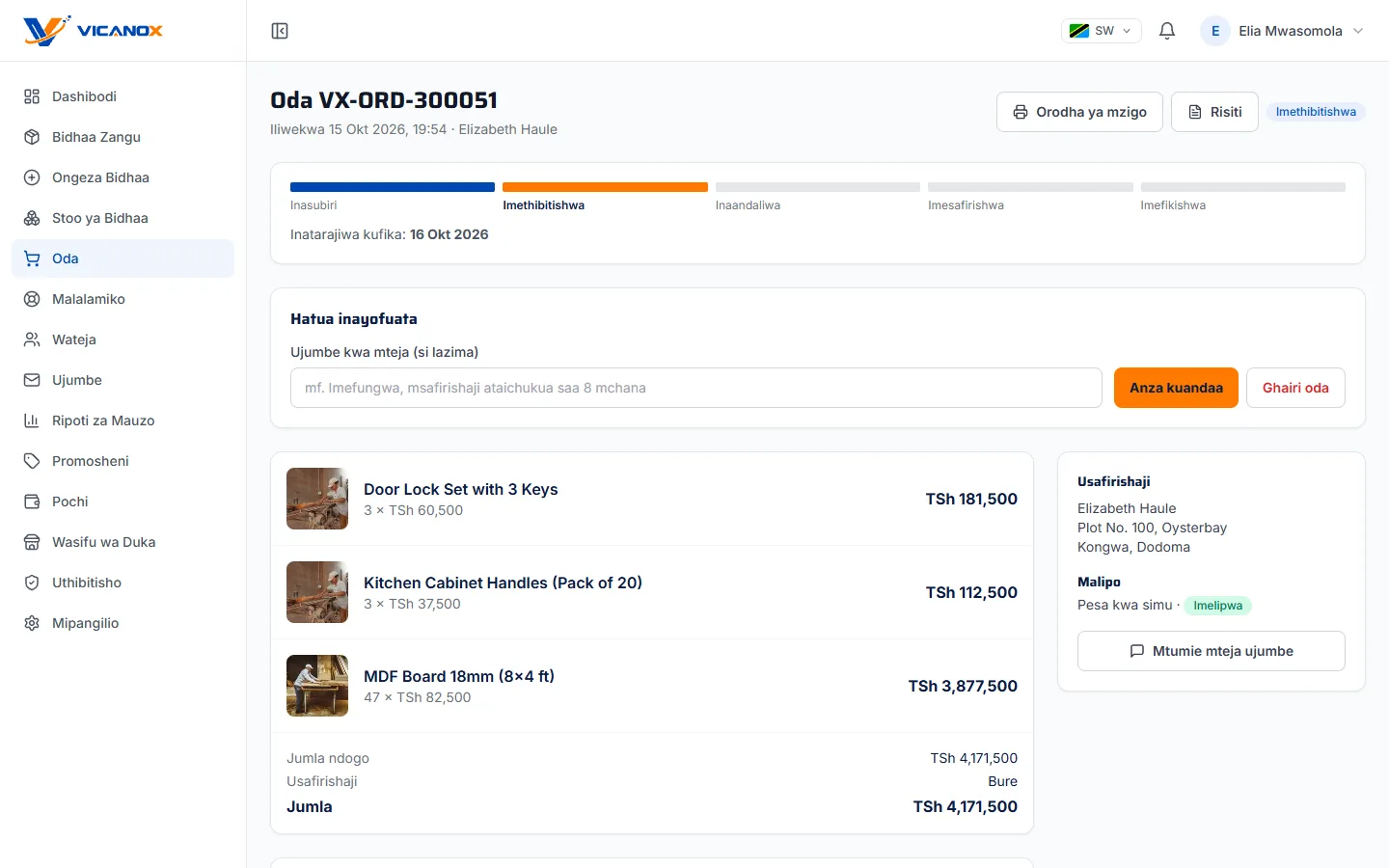
Task: Click the Imethibitishwa status badge in header
Action: tap(1316, 112)
